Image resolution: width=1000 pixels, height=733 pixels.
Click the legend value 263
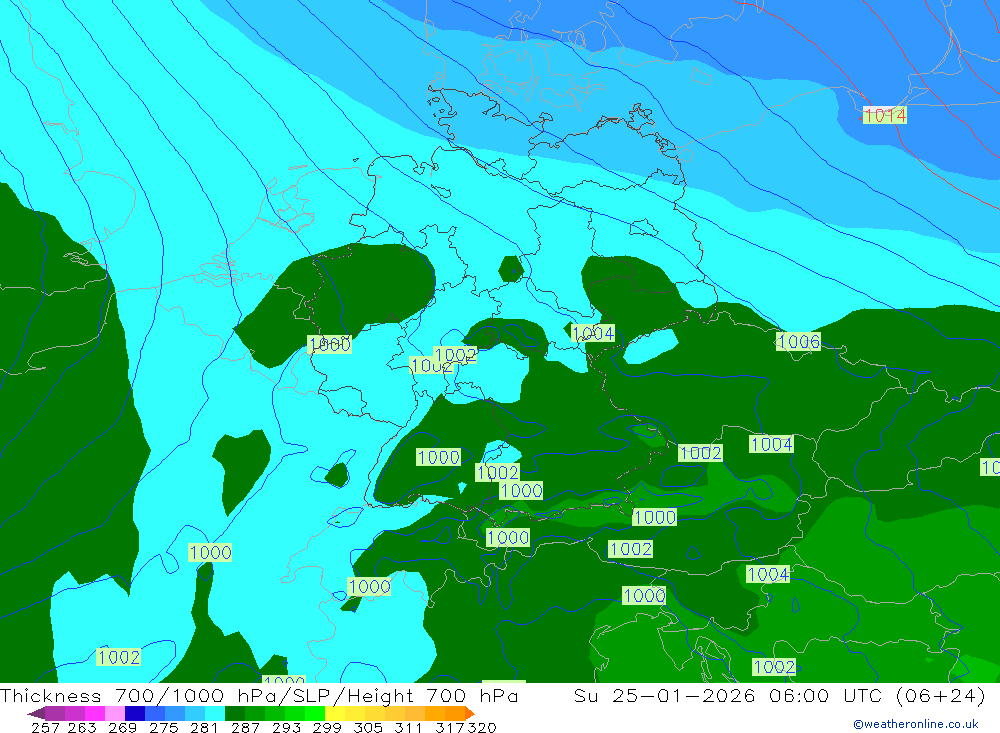(82, 727)
